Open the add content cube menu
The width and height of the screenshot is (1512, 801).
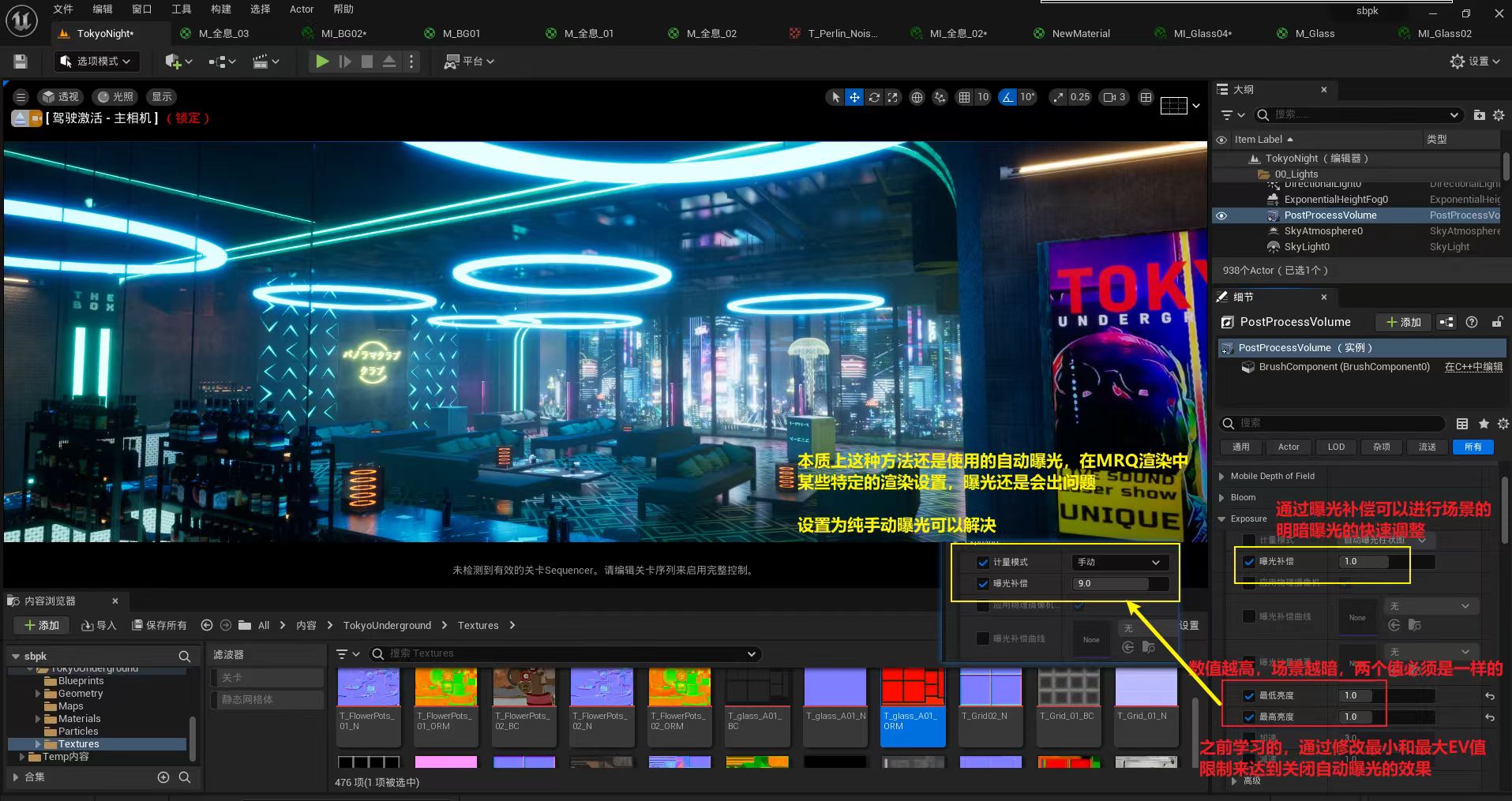(178, 62)
